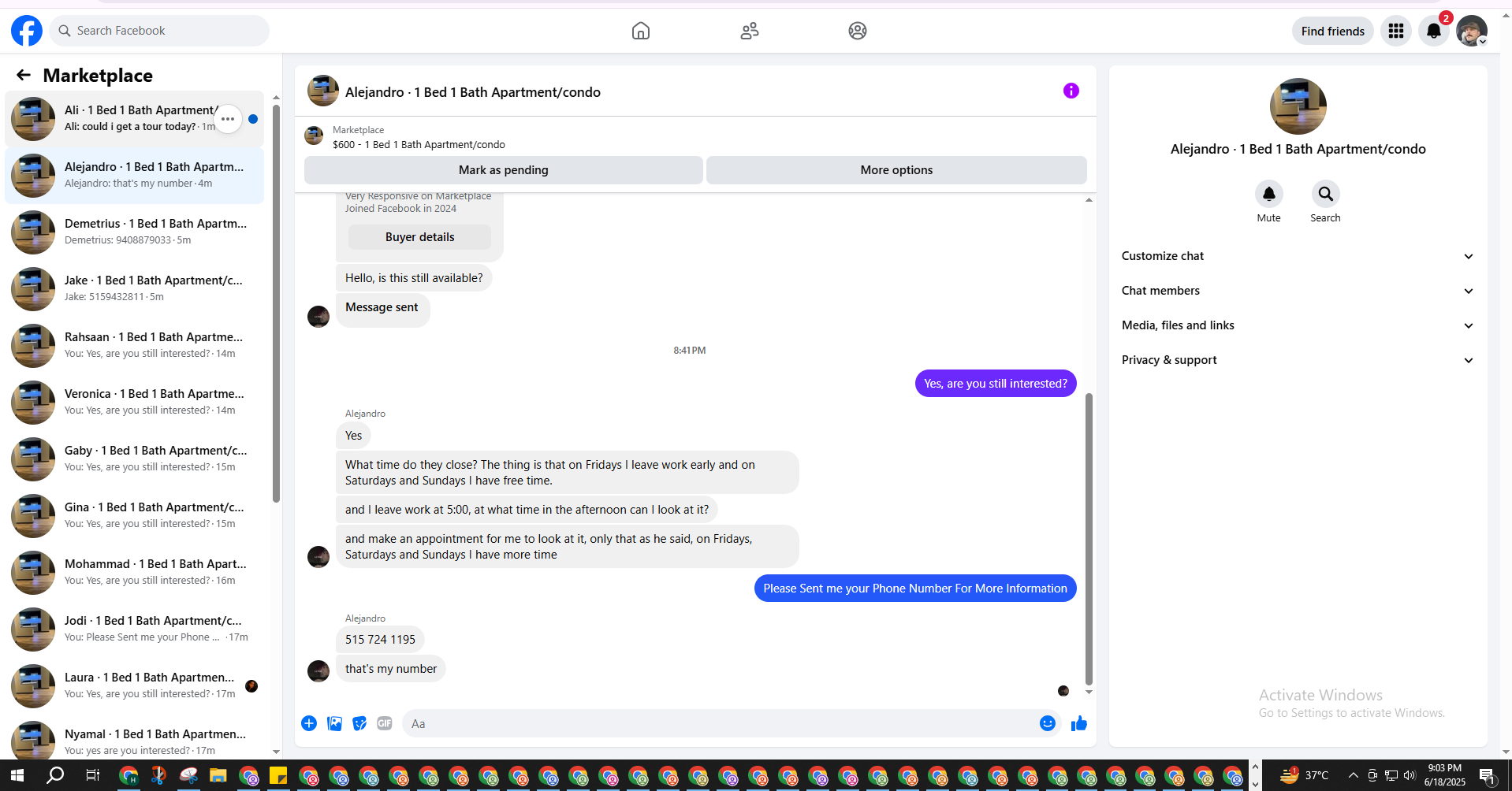
Task: Open the $600 1 Bed 1 Bath listing link
Action: point(419,145)
